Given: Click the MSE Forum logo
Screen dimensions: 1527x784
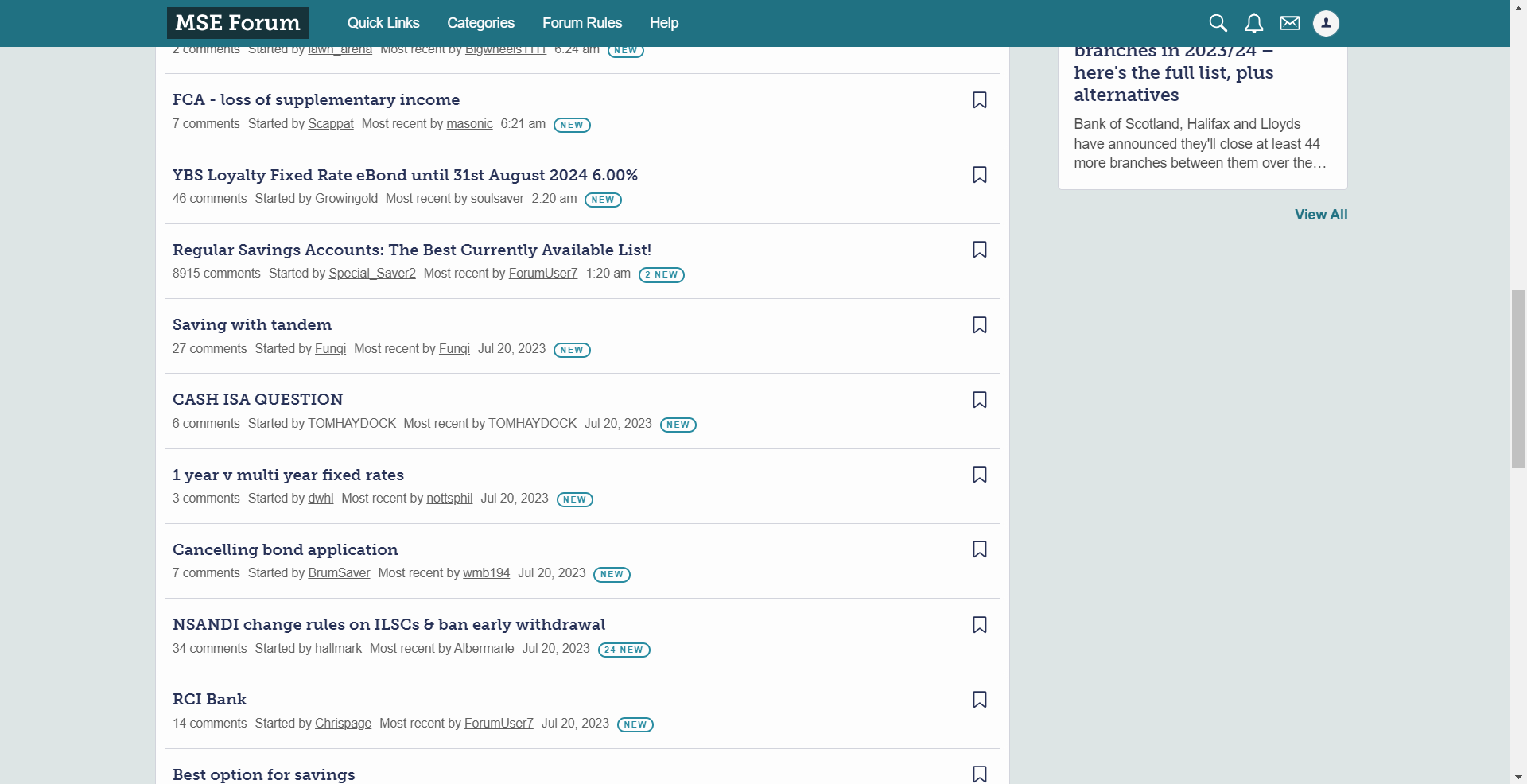Looking at the screenshot, I should [238, 23].
